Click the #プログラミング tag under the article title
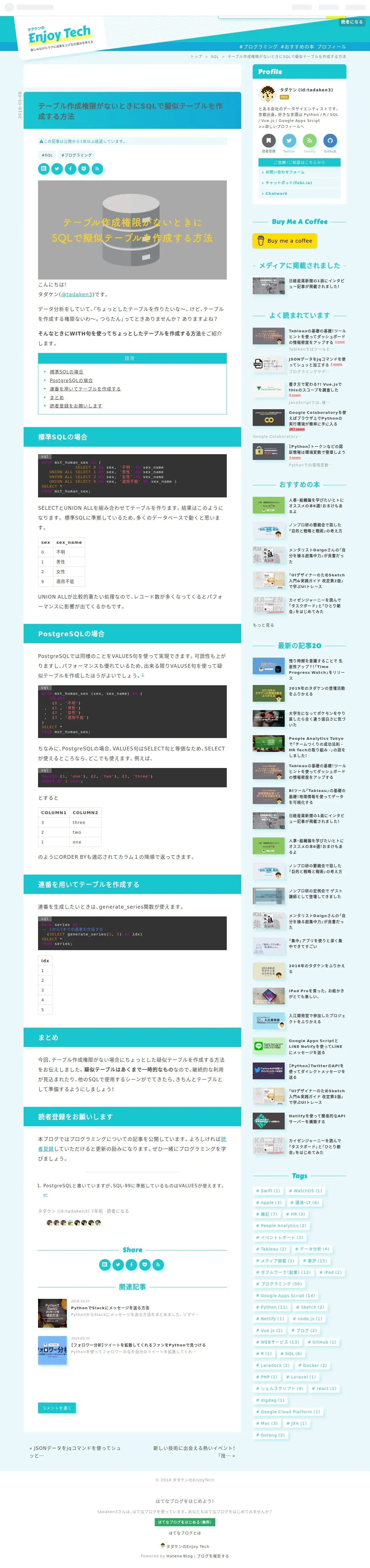The height and width of the screenshot is (1568, 370). coord(77,155)
